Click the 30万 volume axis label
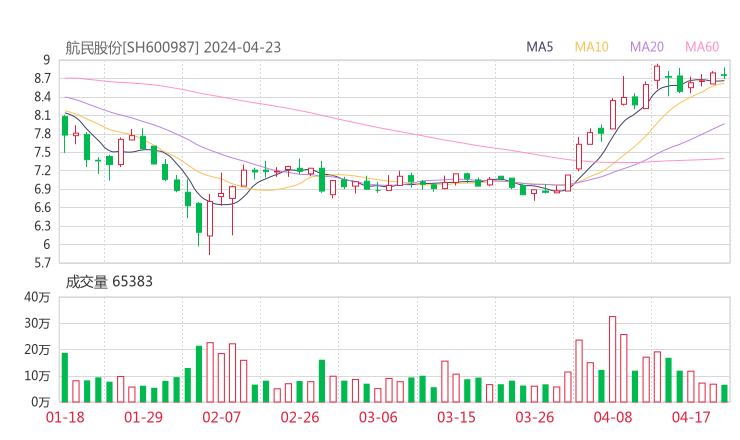The image size is (740, 440). (37, 323)
